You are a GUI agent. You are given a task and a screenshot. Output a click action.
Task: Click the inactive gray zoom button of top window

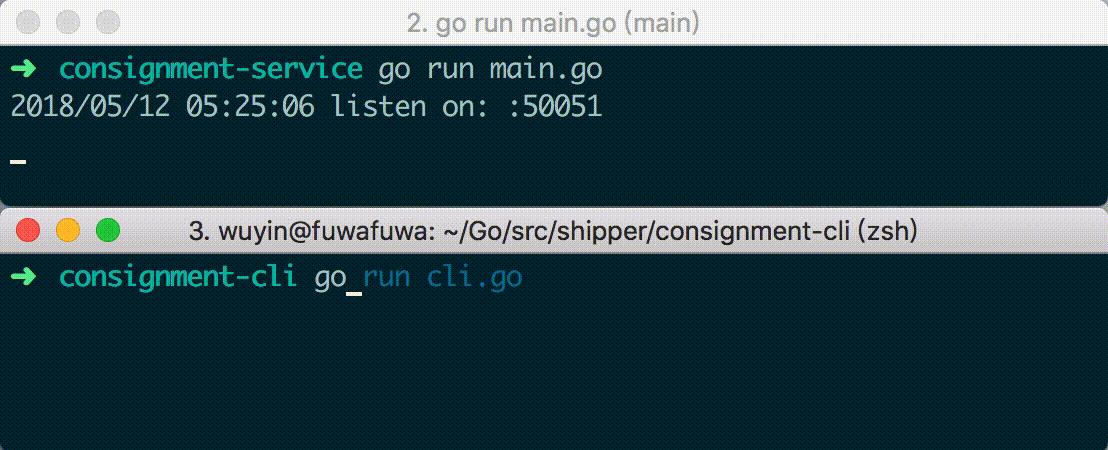click(x=107, y=22)
